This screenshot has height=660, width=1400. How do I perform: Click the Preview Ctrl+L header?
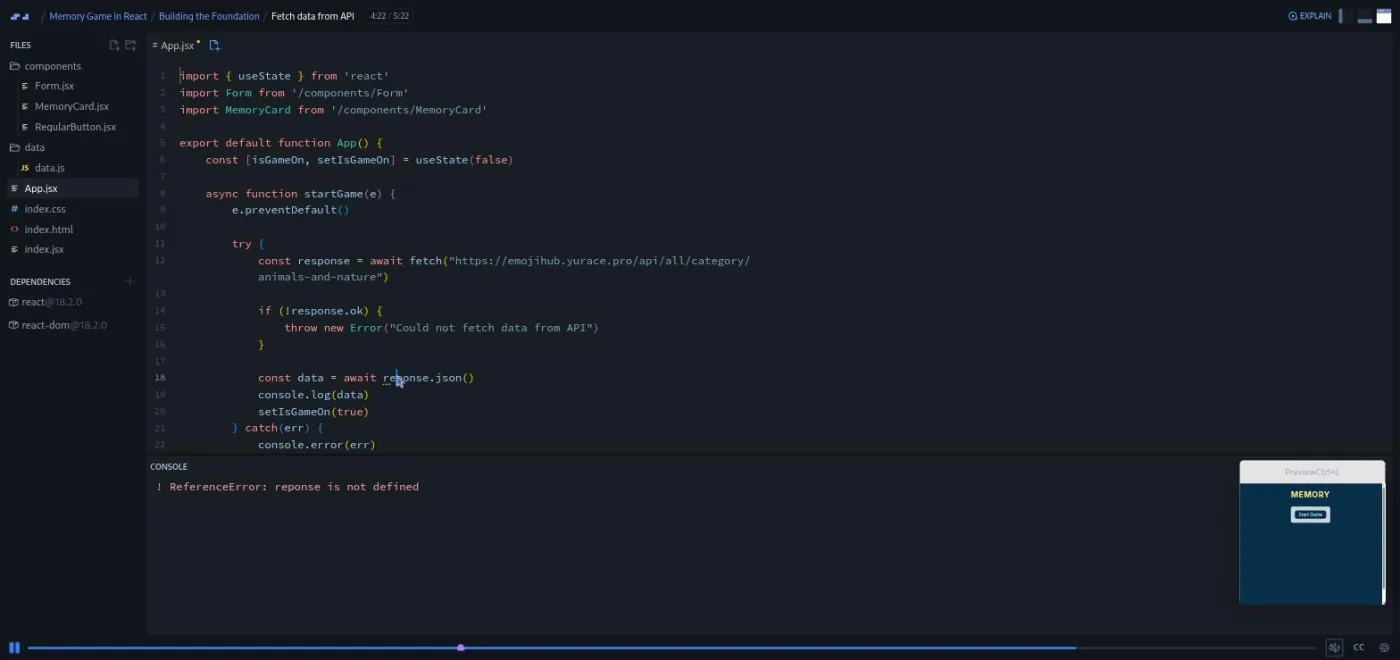point(1312,472)
